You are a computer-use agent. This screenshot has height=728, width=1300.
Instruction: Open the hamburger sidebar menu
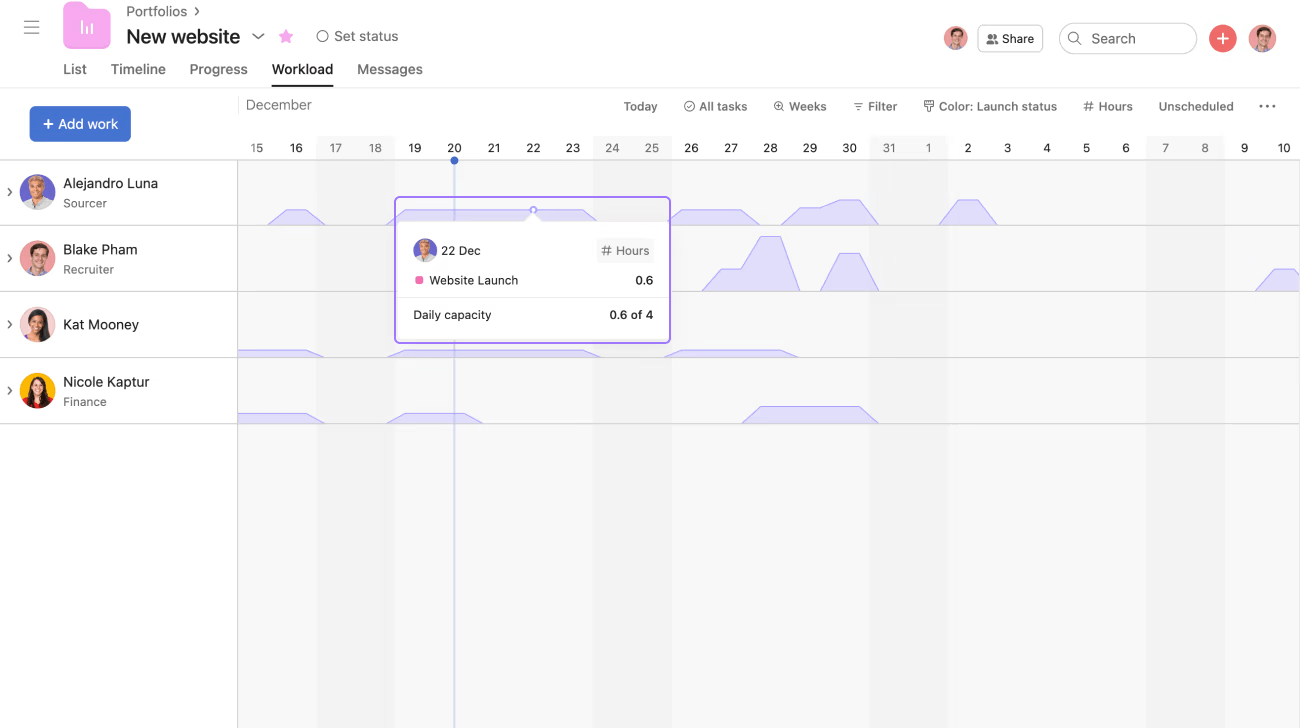(x=32, y=28)
